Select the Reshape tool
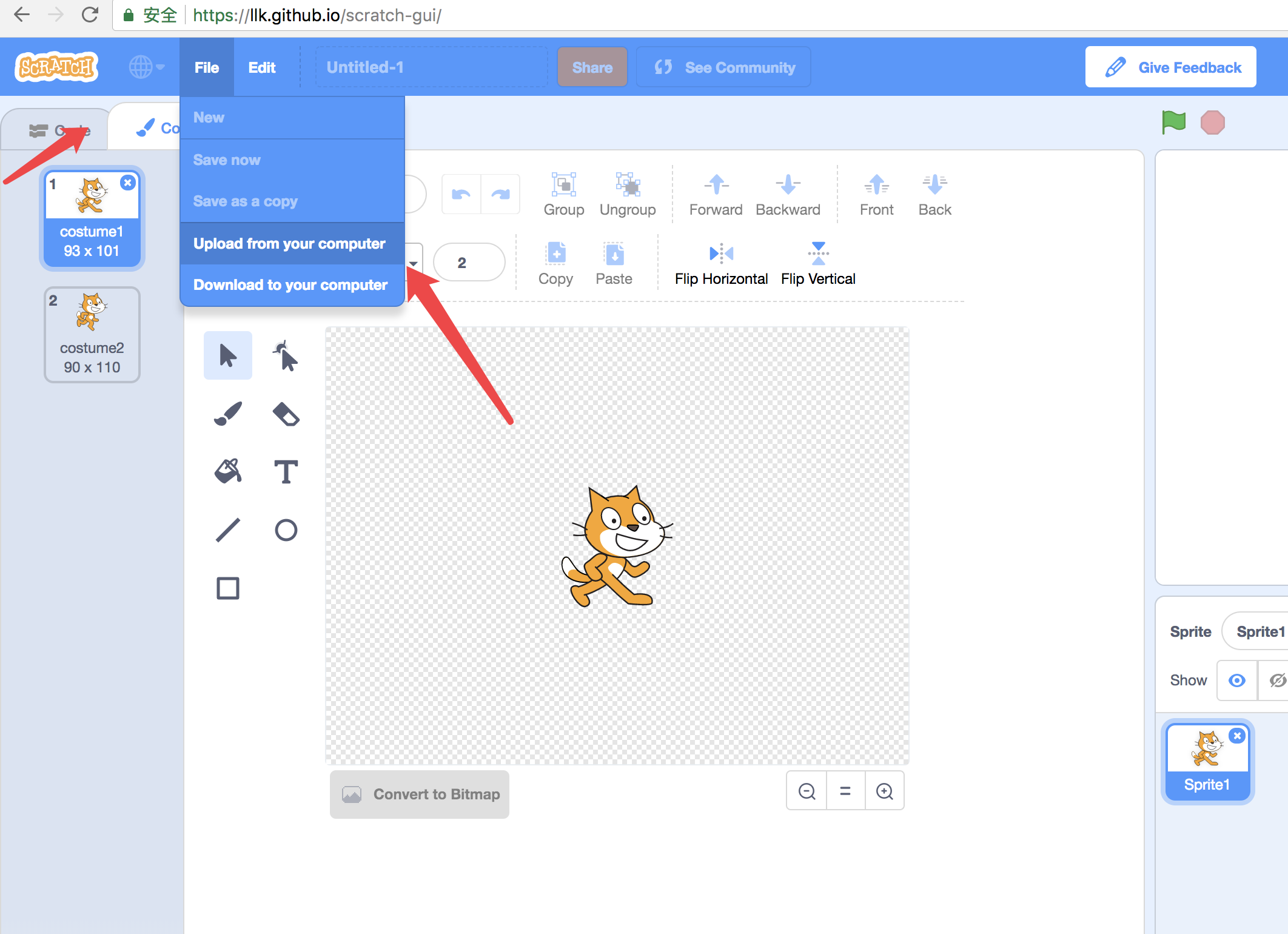 pos(286,355)
